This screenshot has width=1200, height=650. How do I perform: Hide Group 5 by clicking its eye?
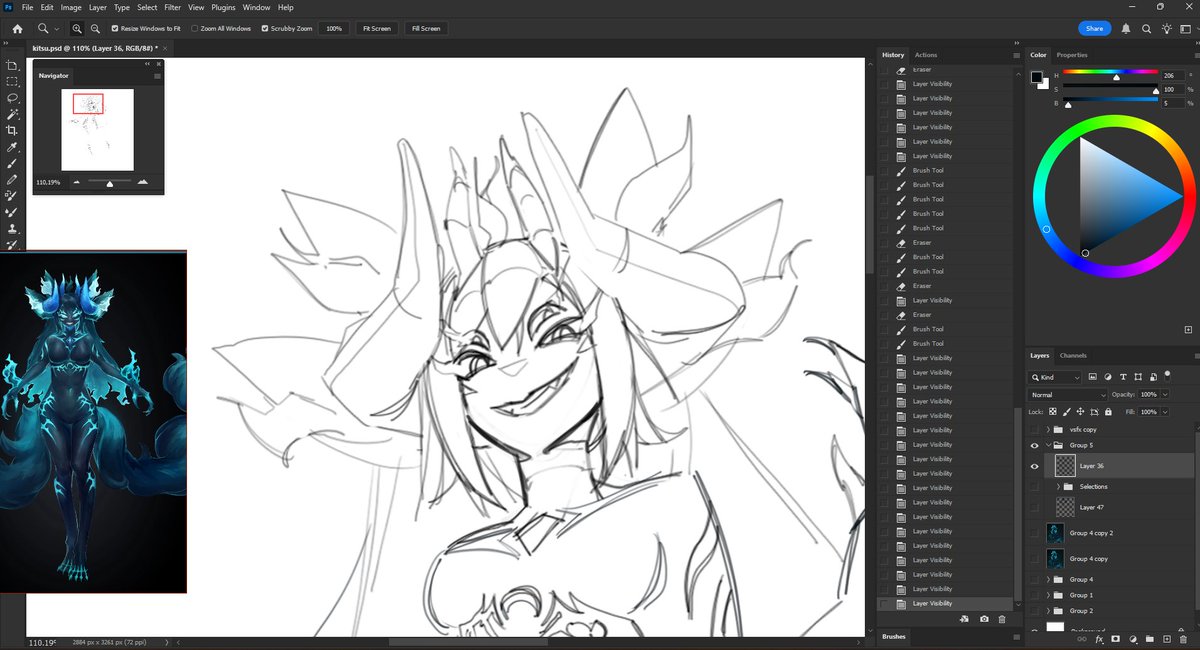[1035, 445]
